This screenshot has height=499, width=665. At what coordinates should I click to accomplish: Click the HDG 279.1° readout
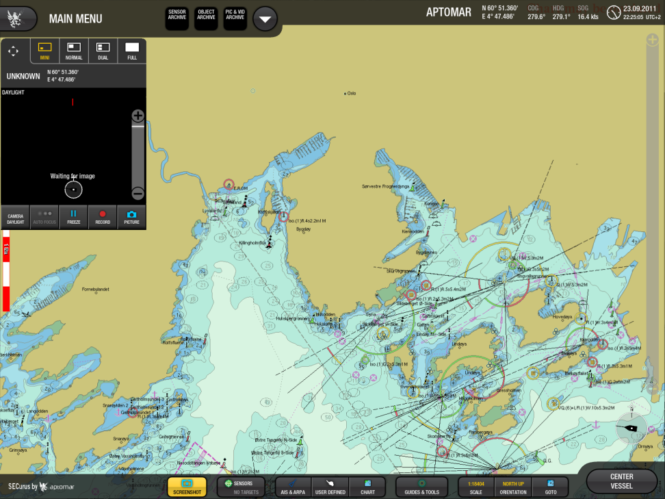point(561,13)
